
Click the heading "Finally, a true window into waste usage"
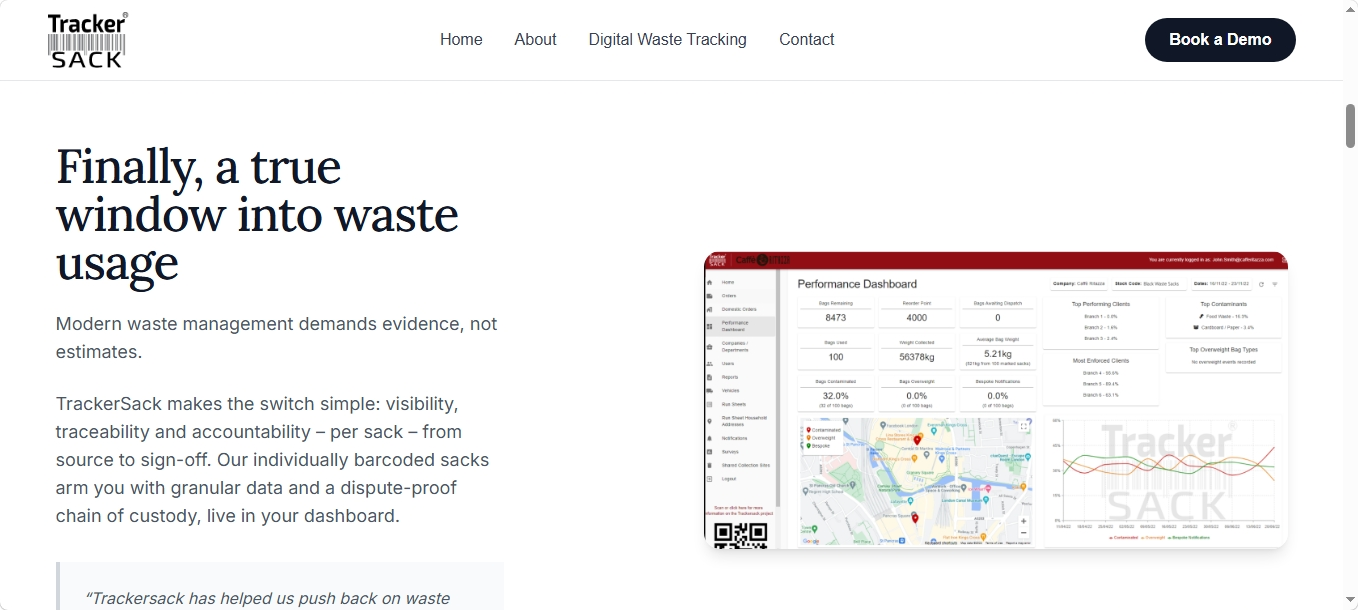[x=257, y=214]
